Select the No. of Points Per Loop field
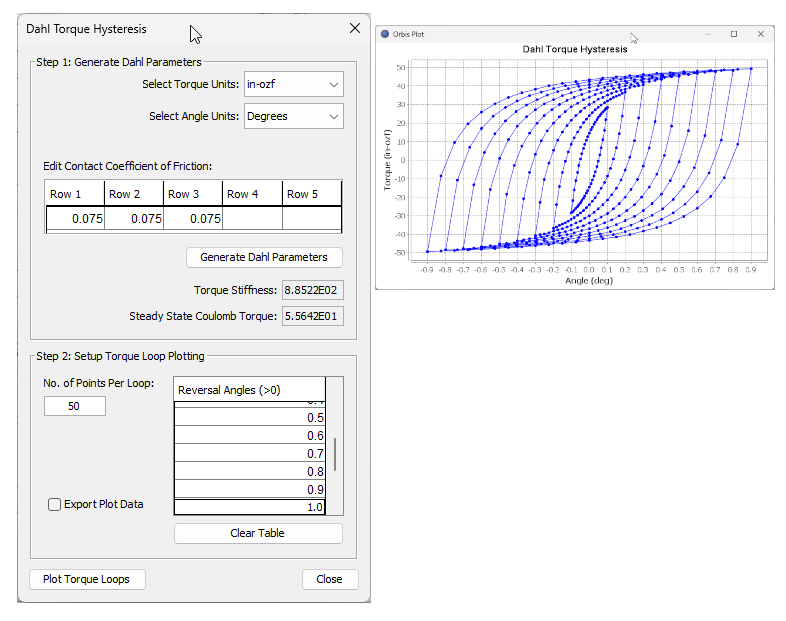The image size is (786, 621). click(75, 406)
